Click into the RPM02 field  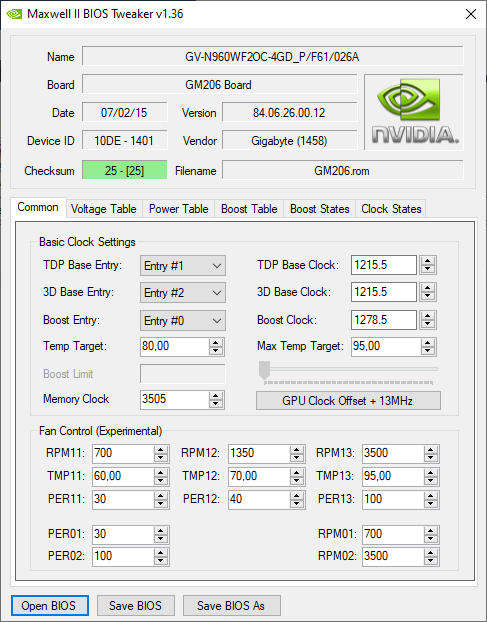click(393, 557)
